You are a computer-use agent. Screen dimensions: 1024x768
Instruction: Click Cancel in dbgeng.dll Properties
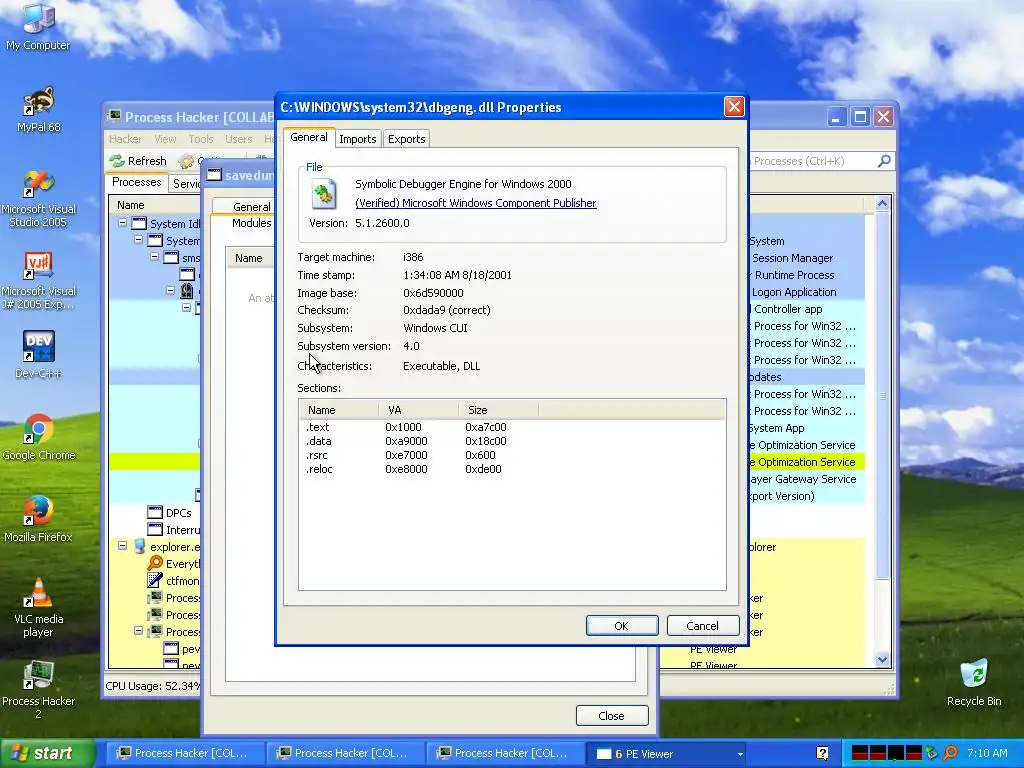click(x=703, y=626)
